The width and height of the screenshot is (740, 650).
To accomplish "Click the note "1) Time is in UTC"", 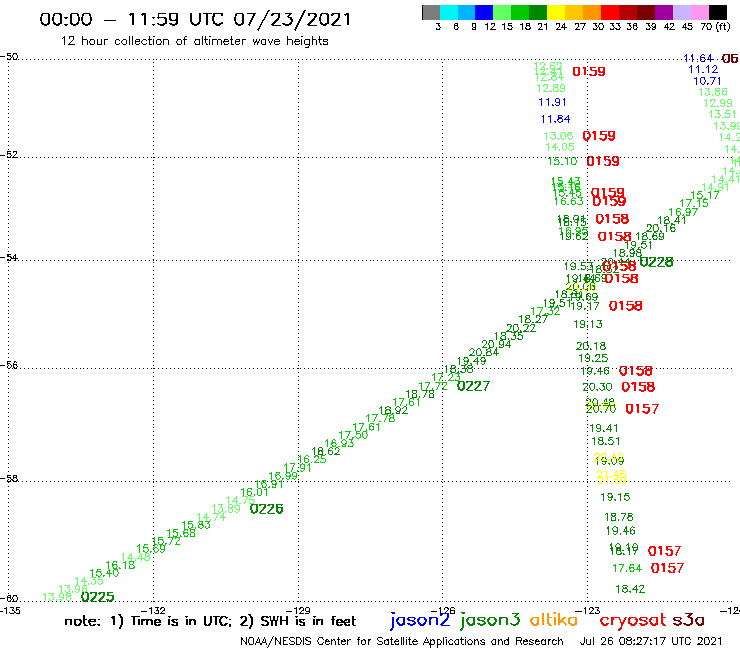I will point(170,621).
